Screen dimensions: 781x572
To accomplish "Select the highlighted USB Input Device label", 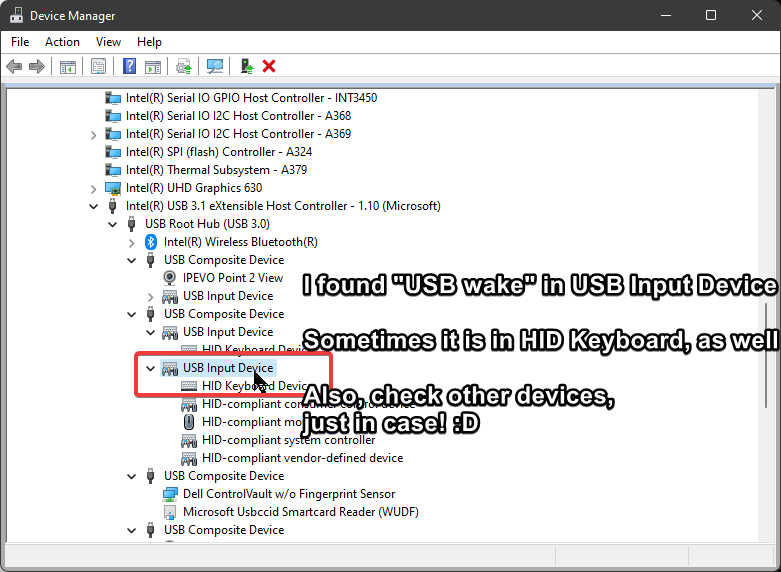I will [x=228, y=368].
